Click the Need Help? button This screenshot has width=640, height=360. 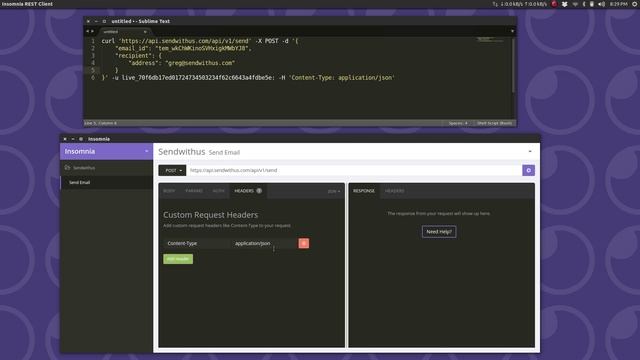(x=439, y=232)
